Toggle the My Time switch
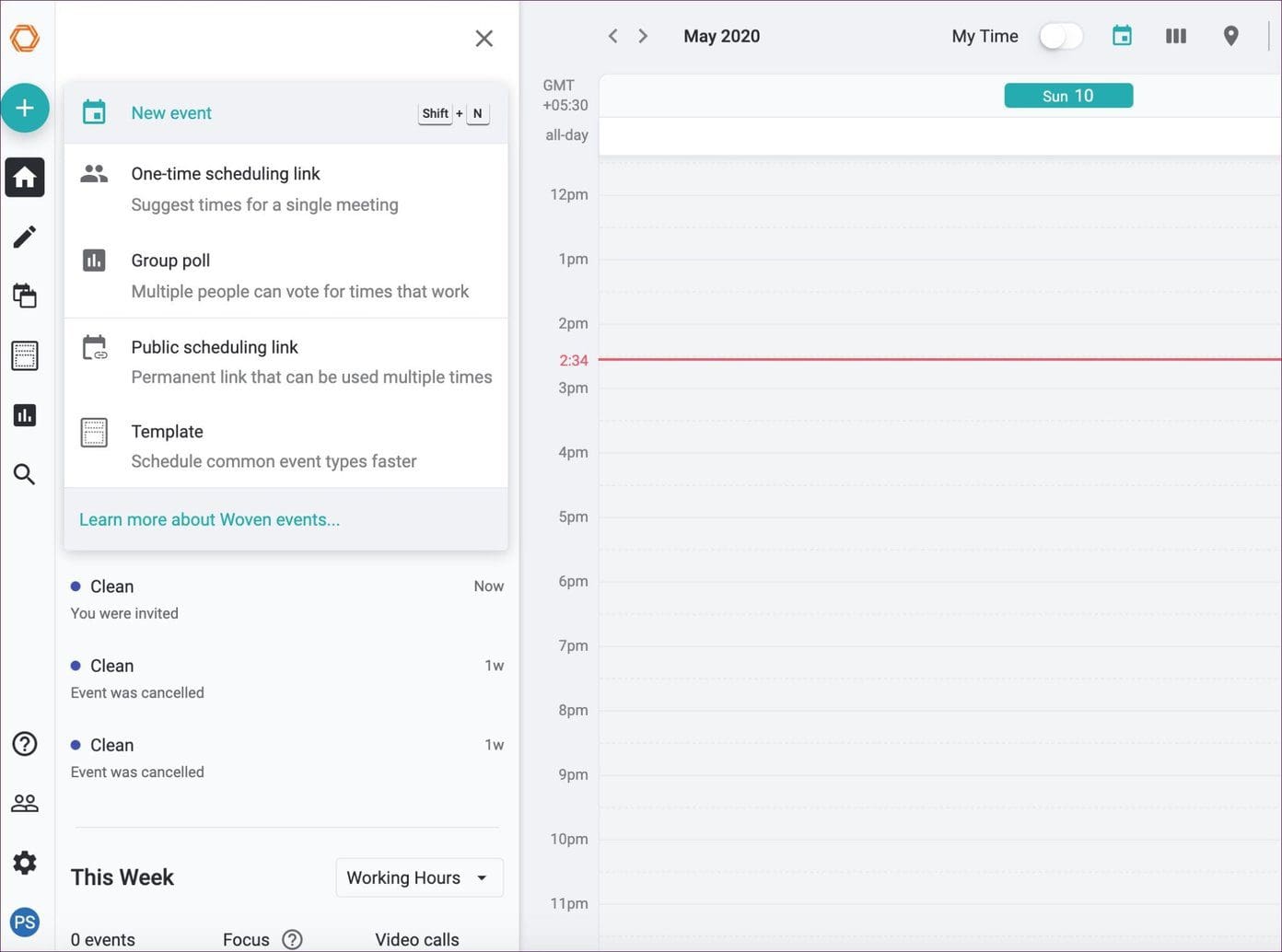The image size is (1282, 952). click(1060, 36)
